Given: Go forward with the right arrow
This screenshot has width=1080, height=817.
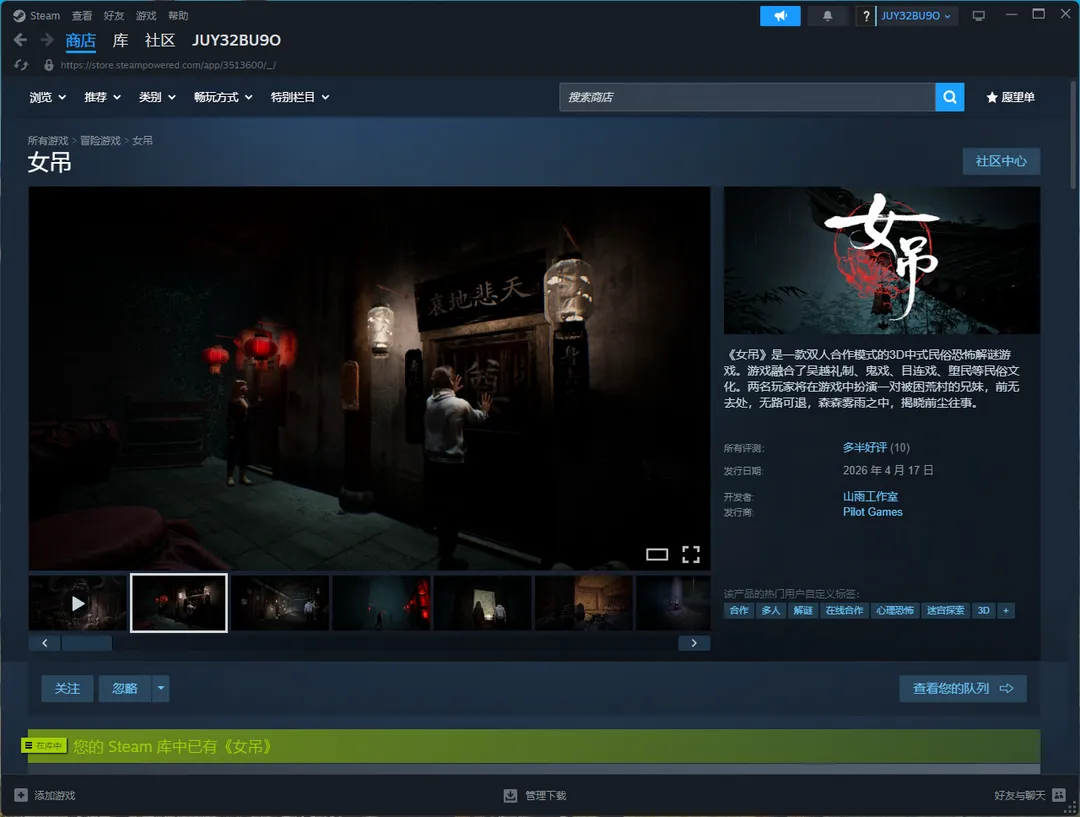Looking at the screenshot, I should coord(47,40).
